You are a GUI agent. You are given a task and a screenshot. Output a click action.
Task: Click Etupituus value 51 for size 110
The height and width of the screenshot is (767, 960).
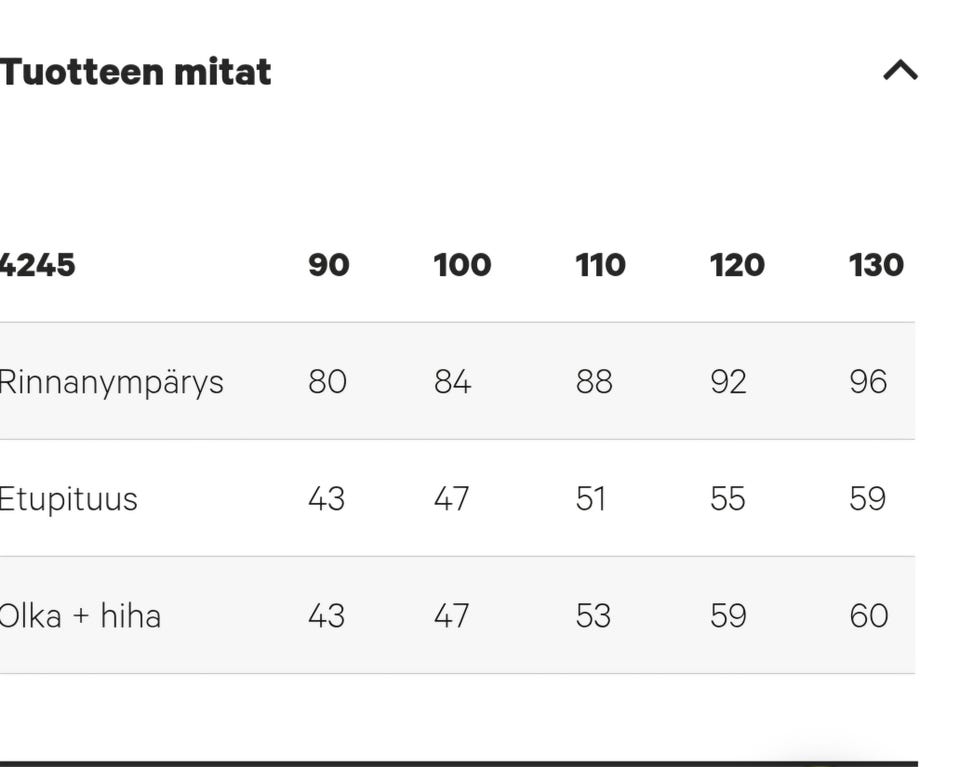pos(591,499)
